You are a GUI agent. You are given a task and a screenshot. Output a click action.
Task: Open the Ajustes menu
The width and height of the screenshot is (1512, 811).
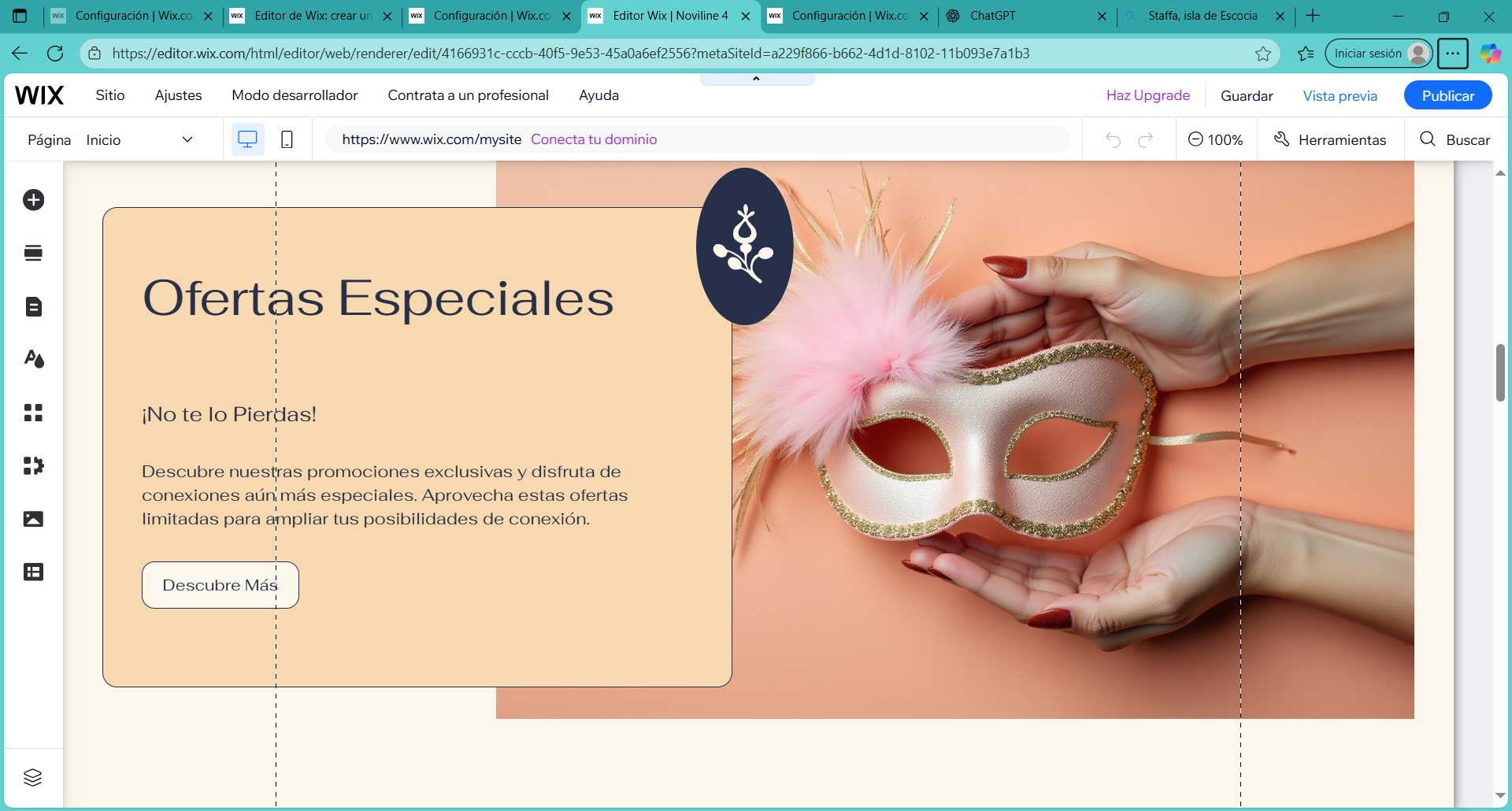click(x=178, y=95)
